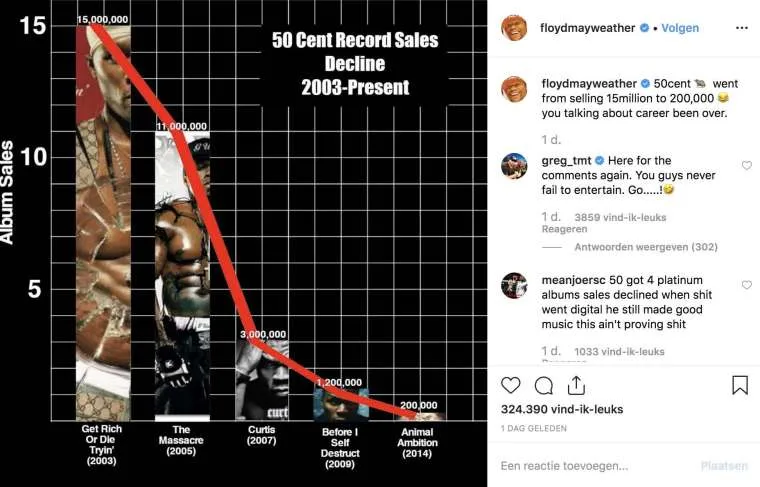Click 'Volgen' to follow floydmayweather
Viewport: 760px width, 487px height.
pyautogui.click(x=680, y=28)
